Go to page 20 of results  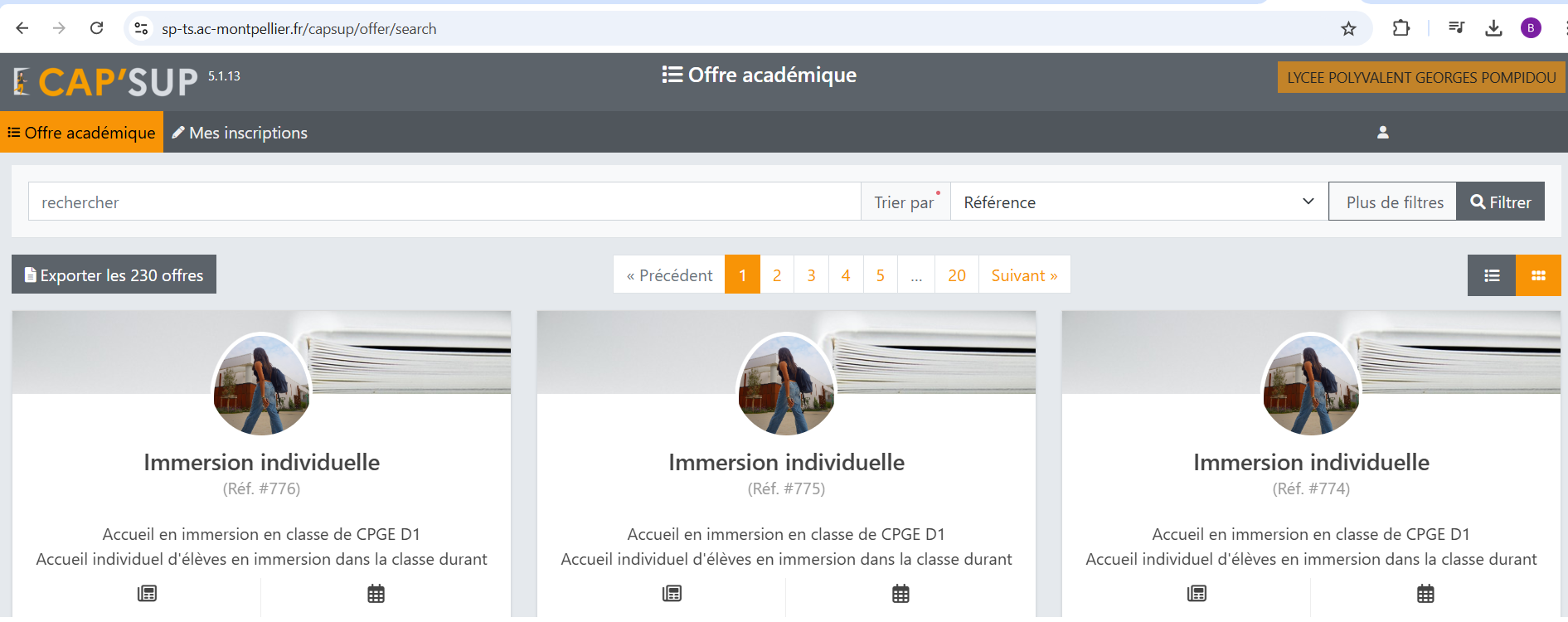tap(956, 275)
